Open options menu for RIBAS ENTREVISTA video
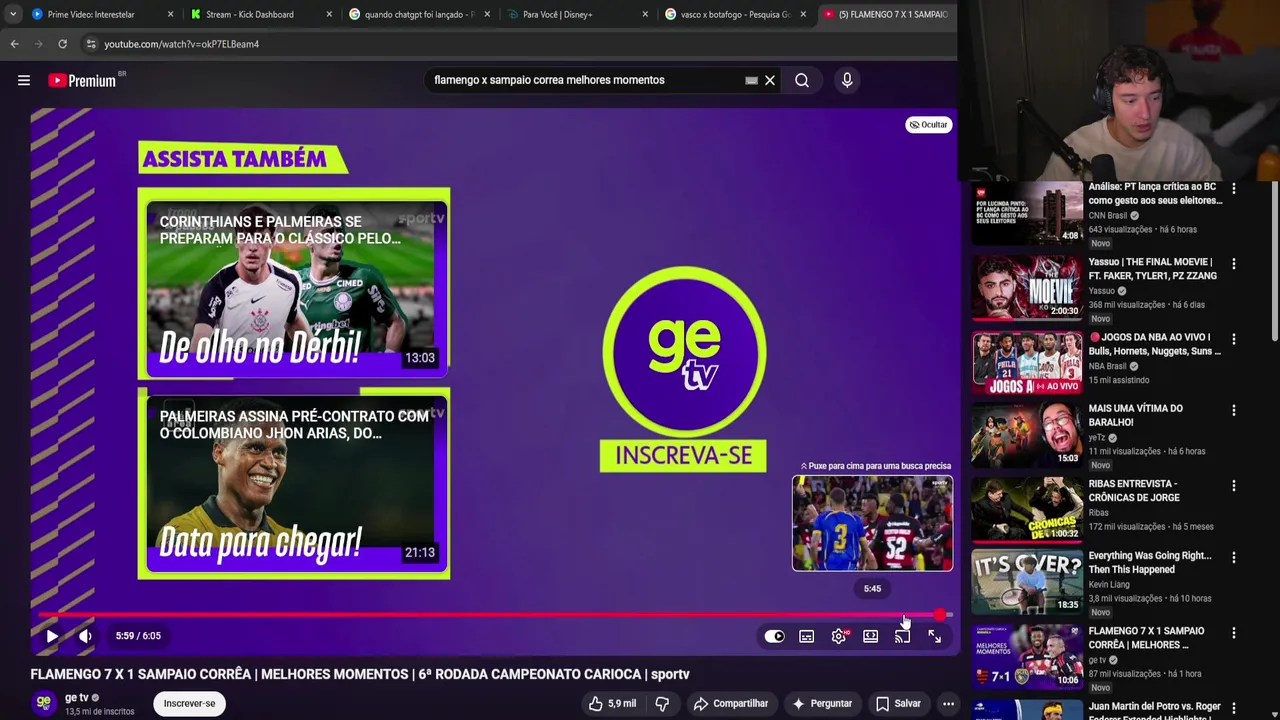Image resolution: width=1280 pixels, height=720 pixels. click(1233, 485)
